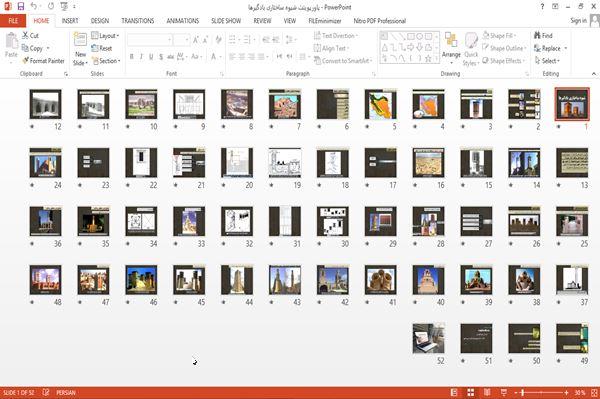Image resolution: width=600 pixels, height=399 pixels.
Task: Open the TRANSITIONS ribbon tab
Action: [x=138, y=21]
